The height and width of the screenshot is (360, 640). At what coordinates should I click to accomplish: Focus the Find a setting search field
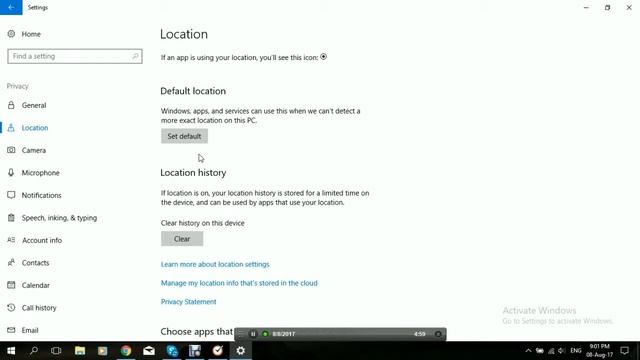coord(75,56)
